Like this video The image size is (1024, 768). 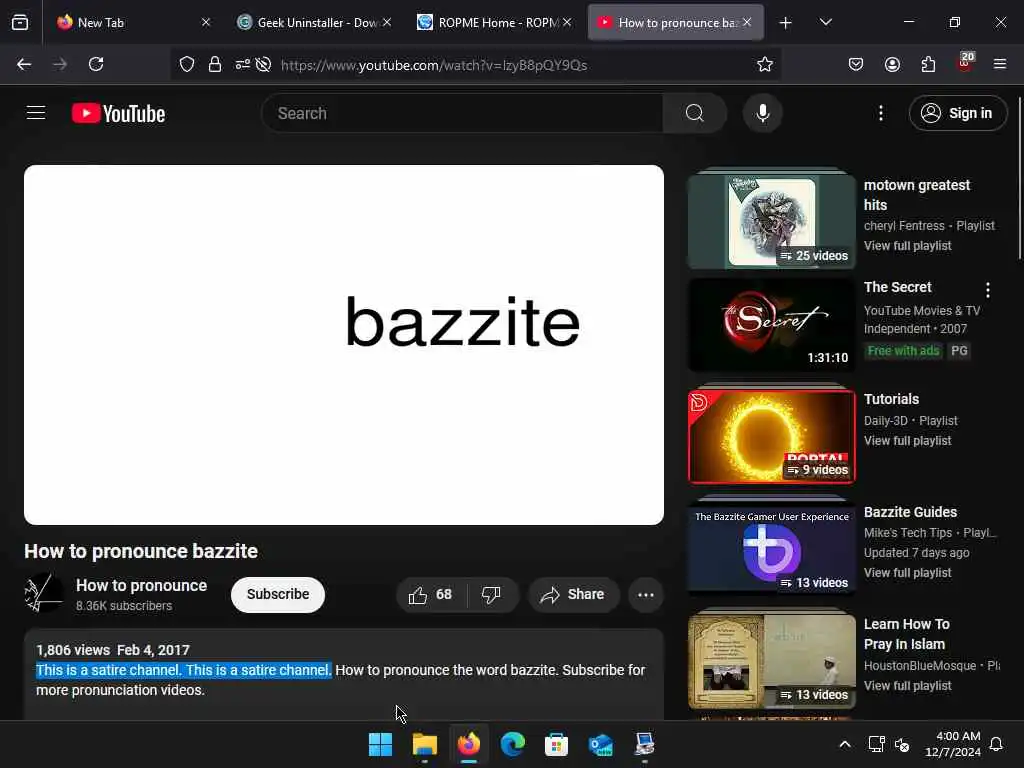click(431, 594)
